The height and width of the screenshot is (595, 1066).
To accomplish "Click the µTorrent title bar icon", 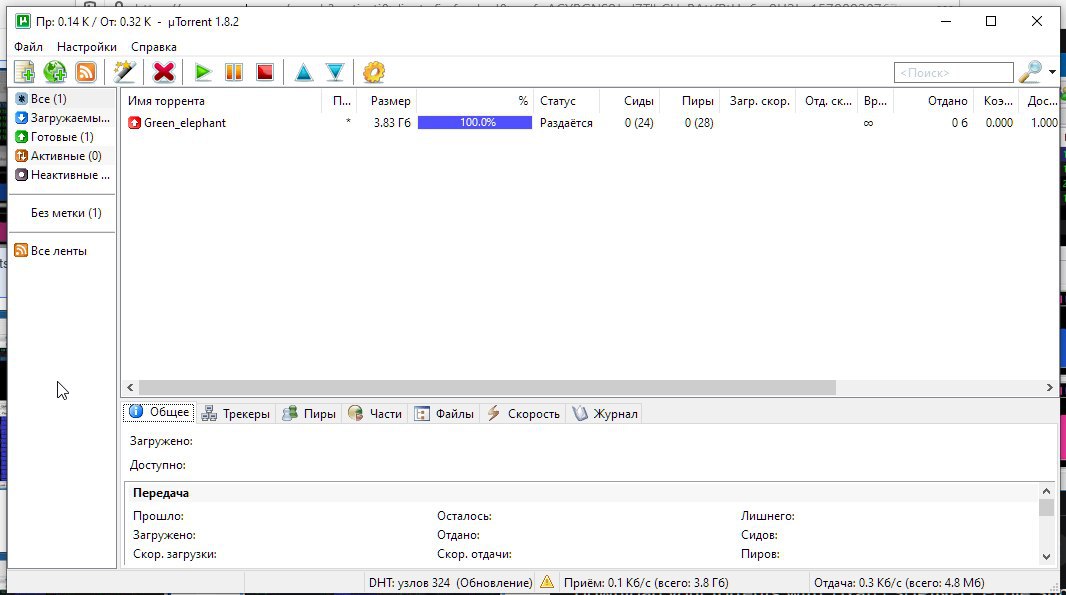I will 23,21.
